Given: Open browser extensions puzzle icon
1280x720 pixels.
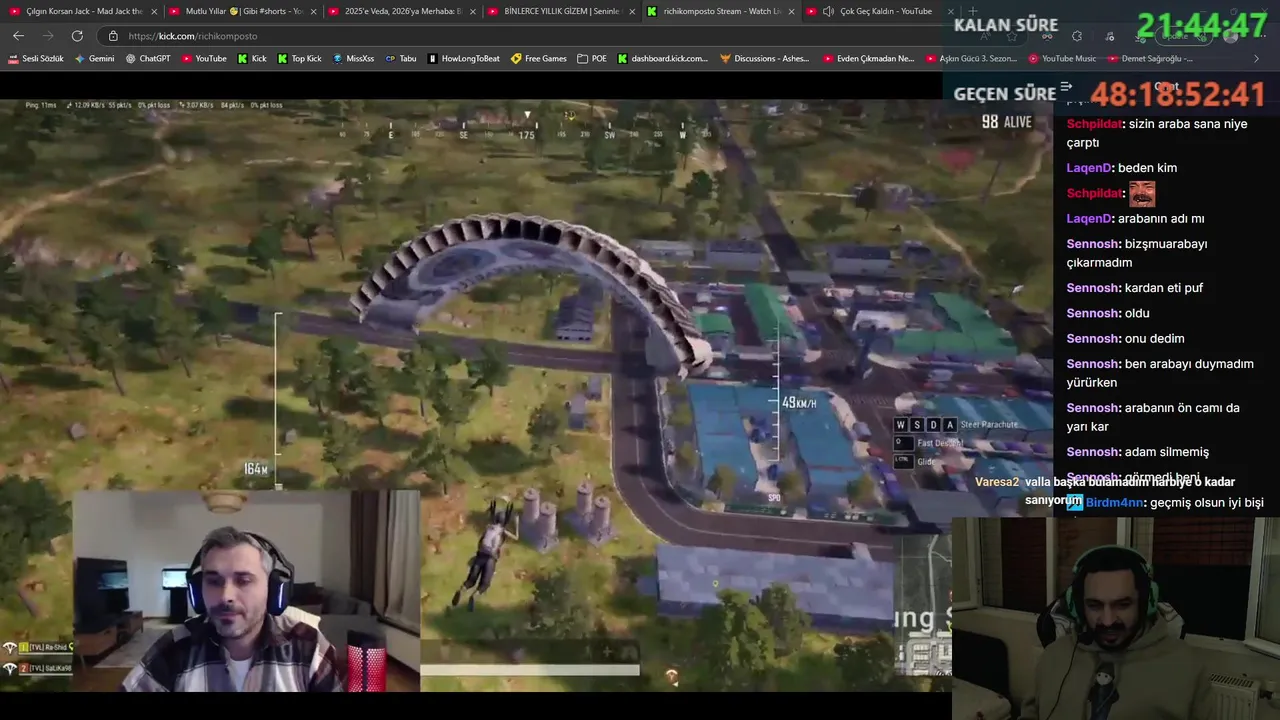Looking at the screenshot, I should click(1077, 36).
